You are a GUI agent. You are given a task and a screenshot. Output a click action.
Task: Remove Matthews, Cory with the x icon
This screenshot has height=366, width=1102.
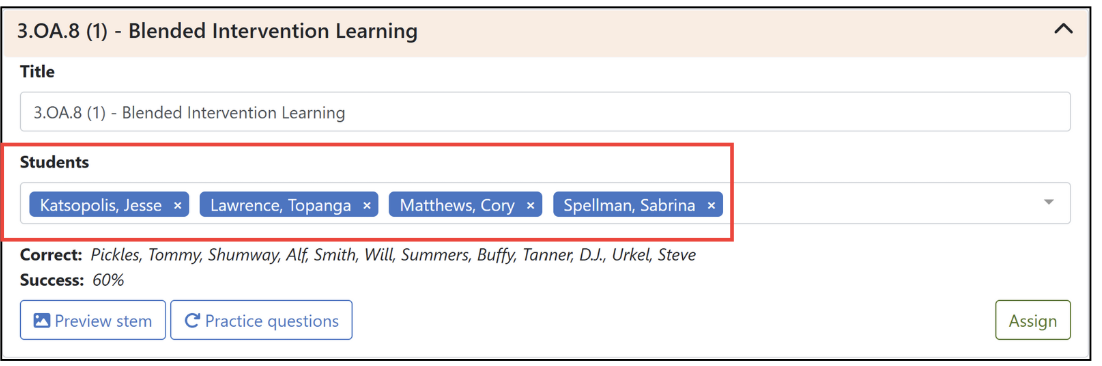coord(530,206)
